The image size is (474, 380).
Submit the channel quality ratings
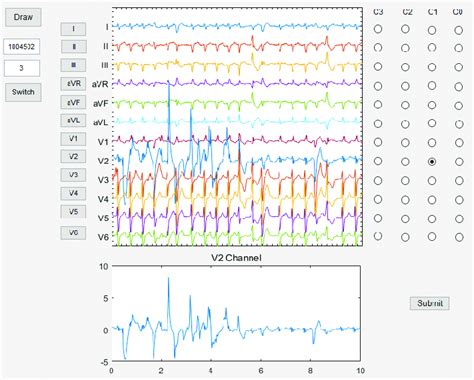[x=430, y=303]
